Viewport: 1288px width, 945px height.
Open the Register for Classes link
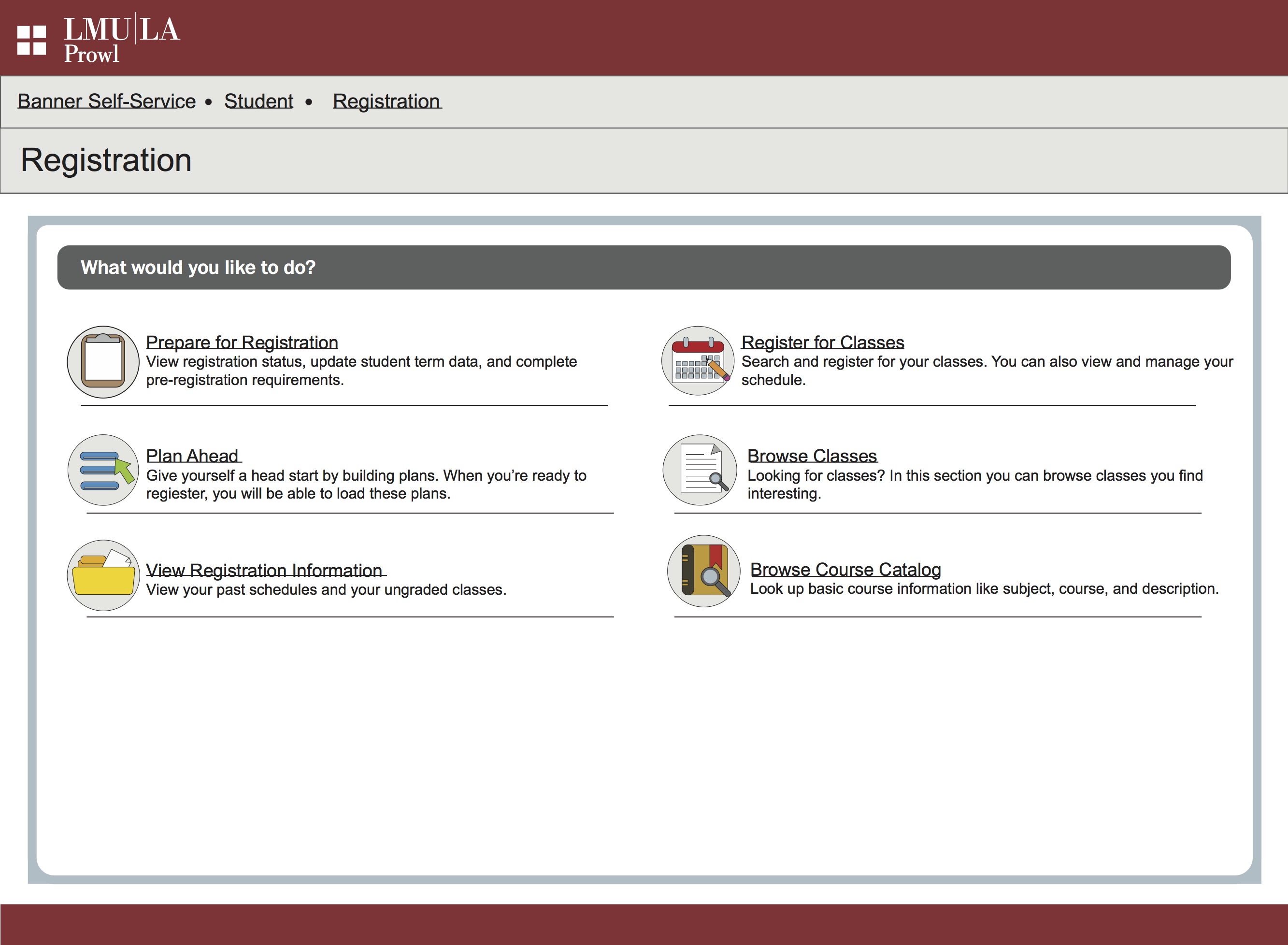(822, 342)
